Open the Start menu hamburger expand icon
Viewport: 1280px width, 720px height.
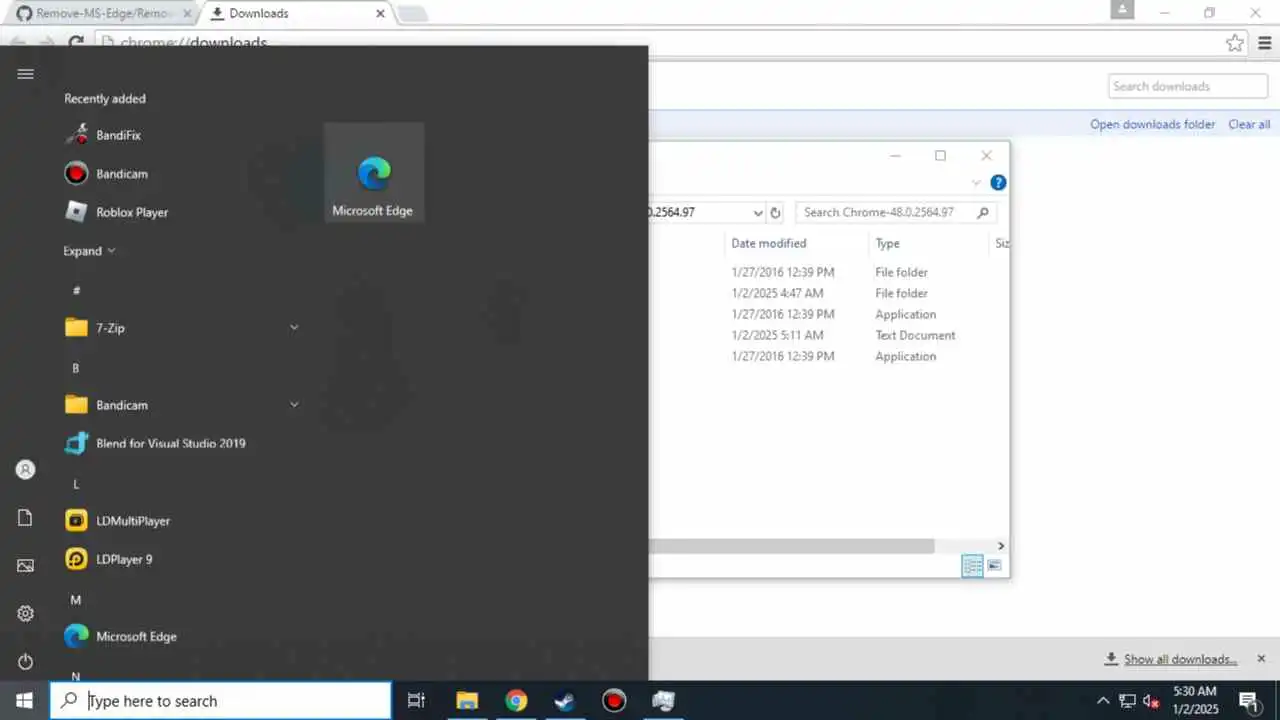tap(26, 74)
